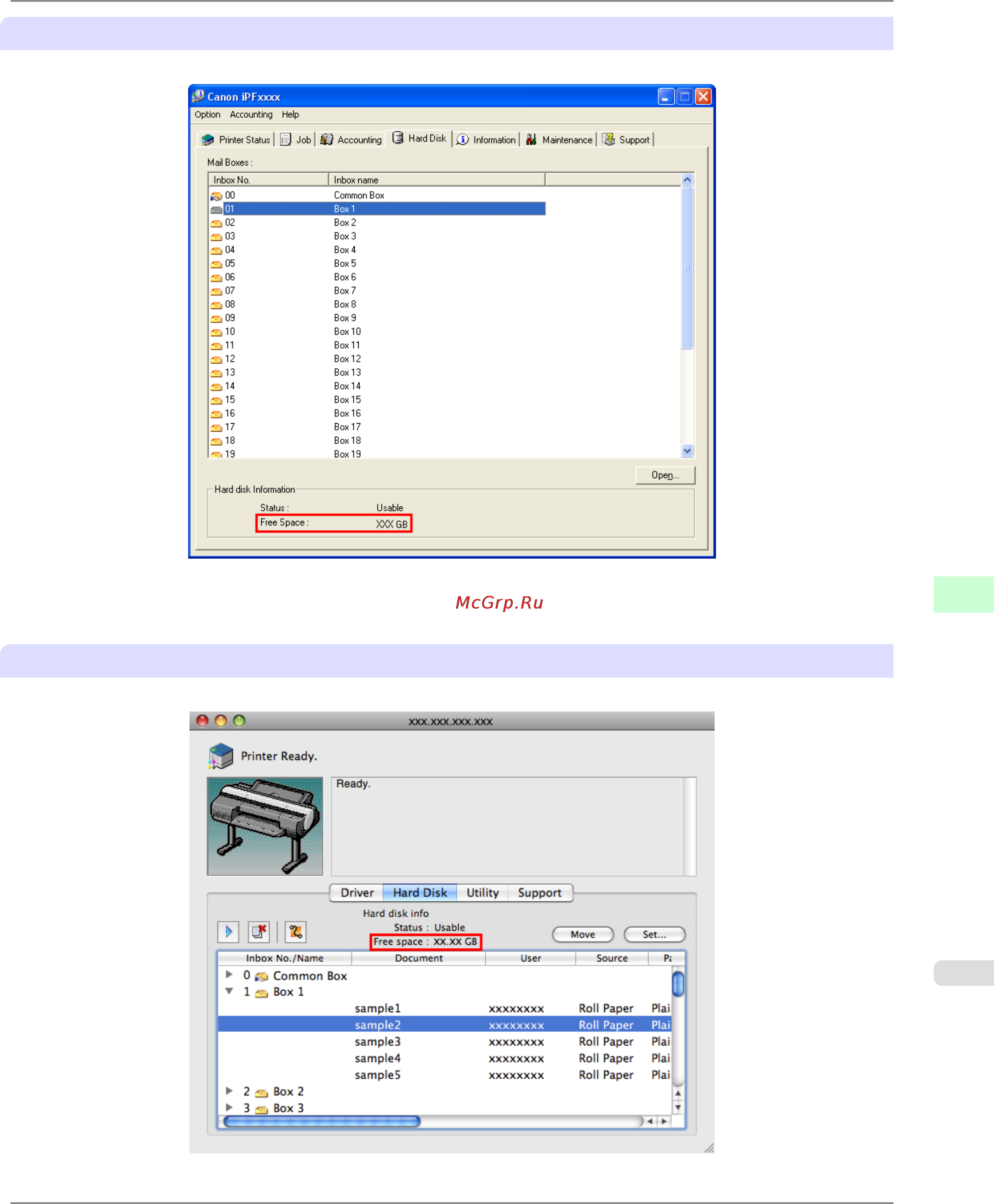Image resolution: width=994 pixels, height=1204 pixels.
Task: Switch to the Information tab
Action: (486, 140)
